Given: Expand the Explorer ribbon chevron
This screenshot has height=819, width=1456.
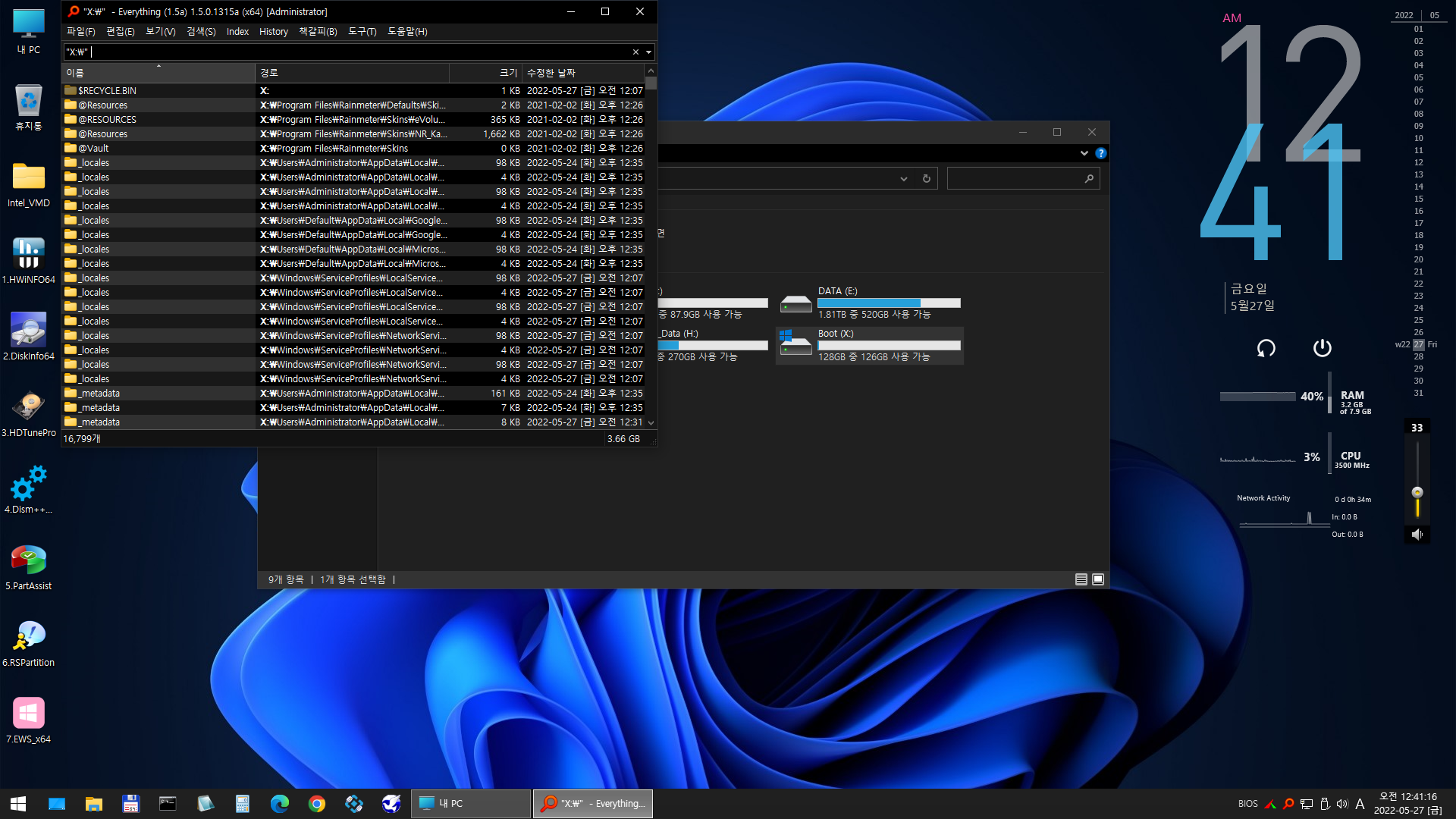Looking at the screenshot, I should pyautogui.click(x=1084, y=153).
